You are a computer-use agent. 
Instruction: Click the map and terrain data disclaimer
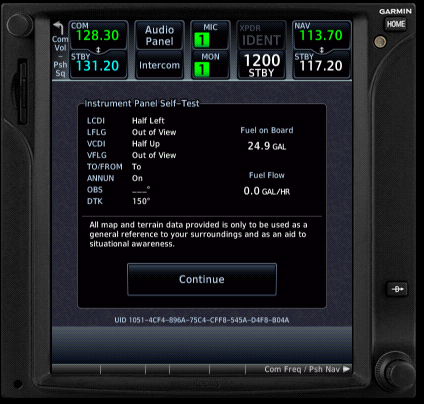pos(198,234)
